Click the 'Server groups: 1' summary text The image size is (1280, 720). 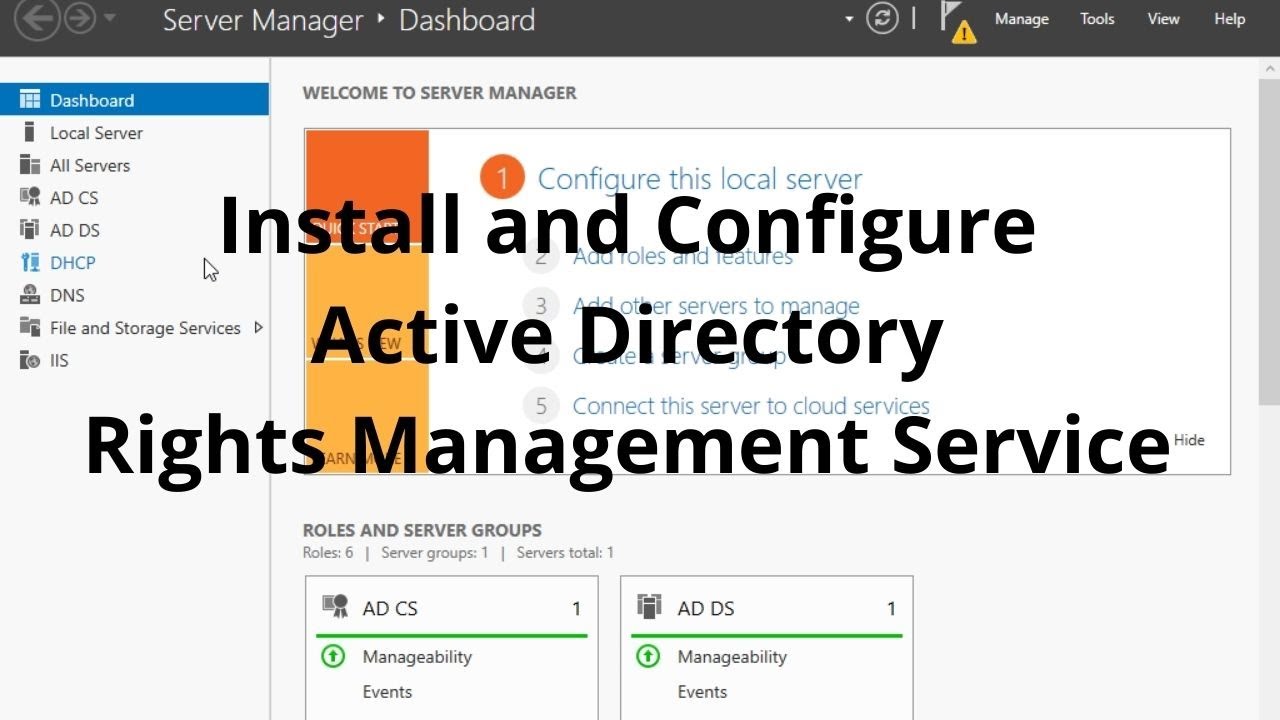coord(435,552)
